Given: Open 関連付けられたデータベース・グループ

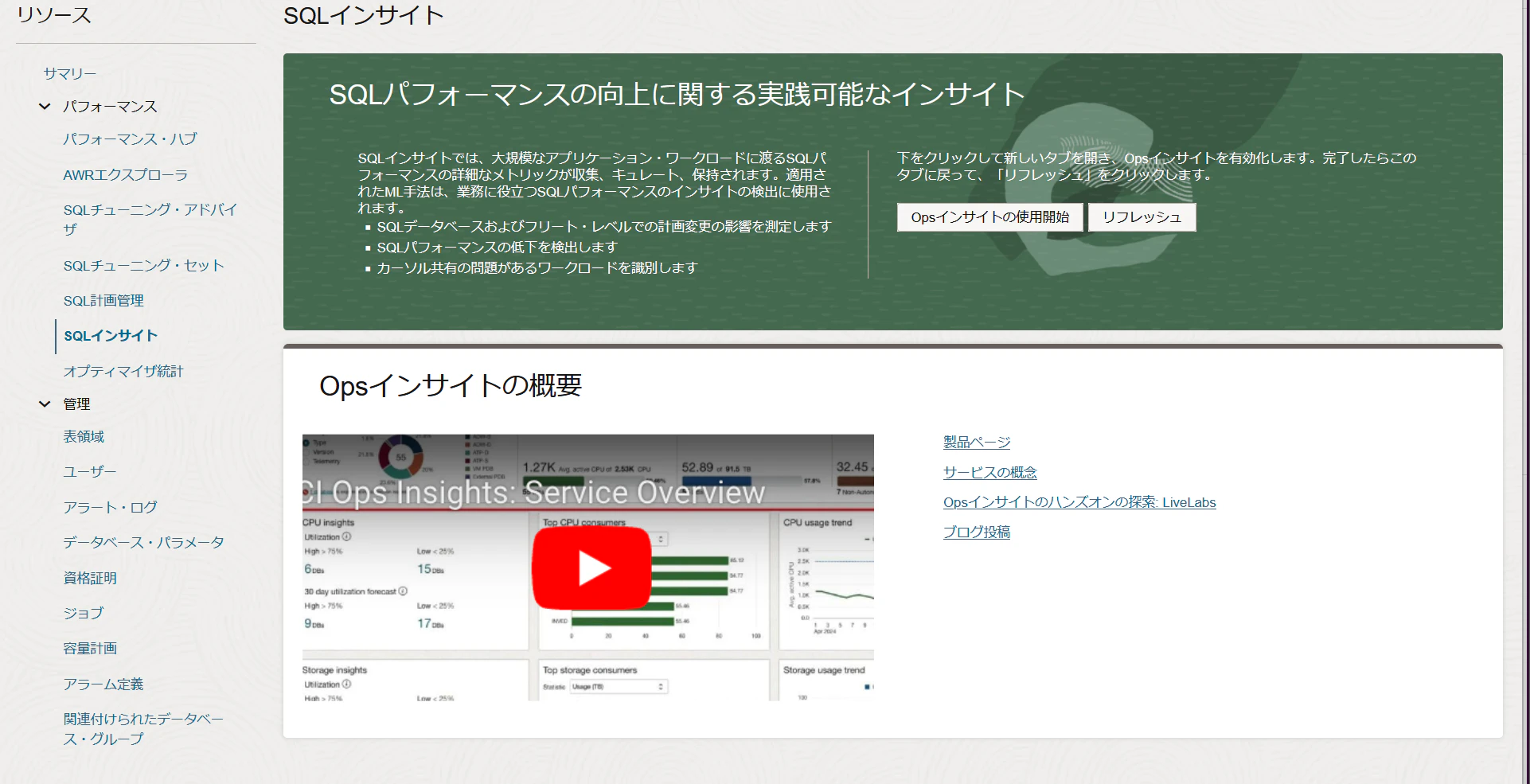Looking at the screenshot, I should point(143,729).
